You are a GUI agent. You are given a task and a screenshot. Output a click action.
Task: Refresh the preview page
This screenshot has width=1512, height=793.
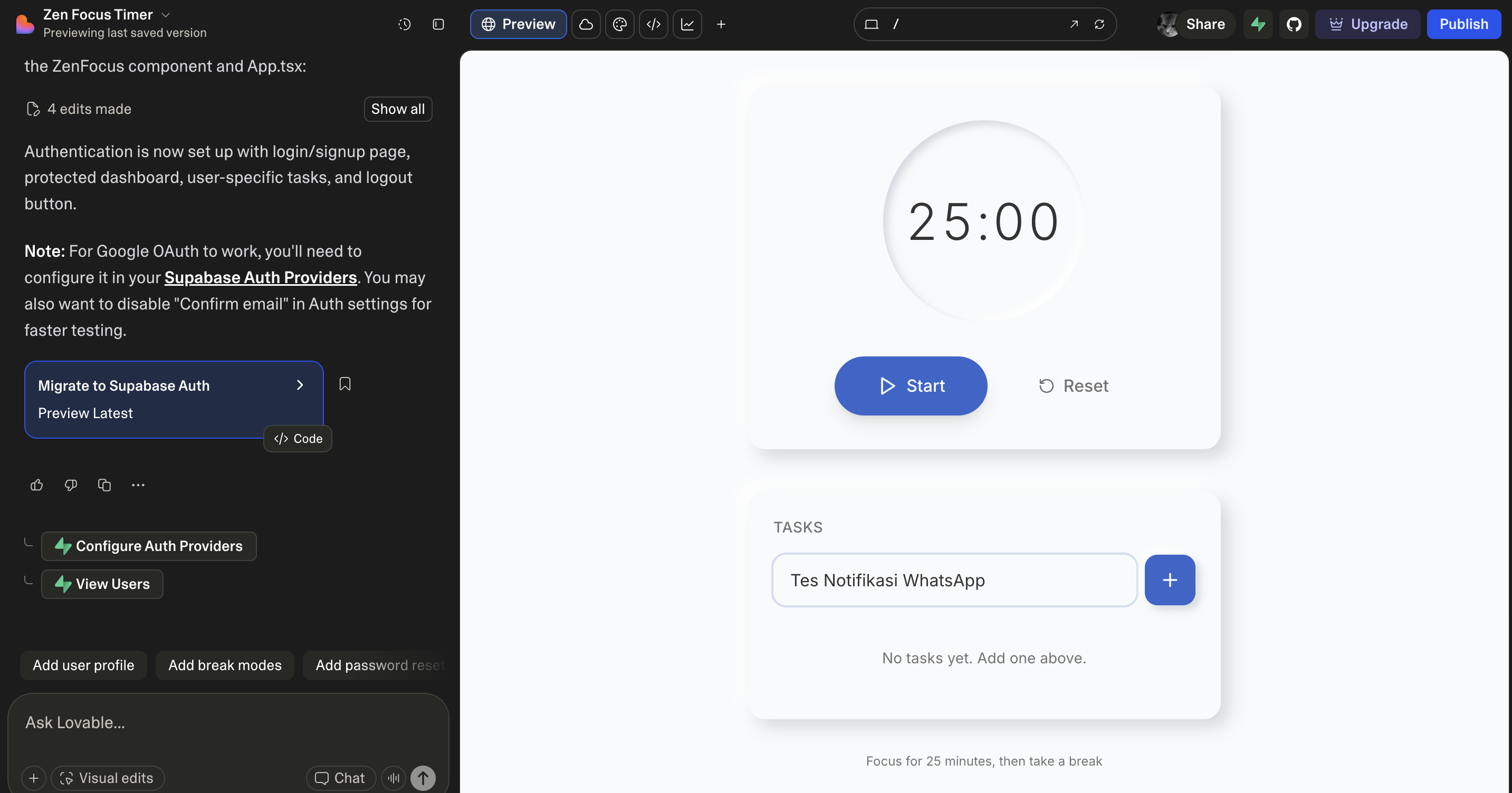click(1099, 24)
